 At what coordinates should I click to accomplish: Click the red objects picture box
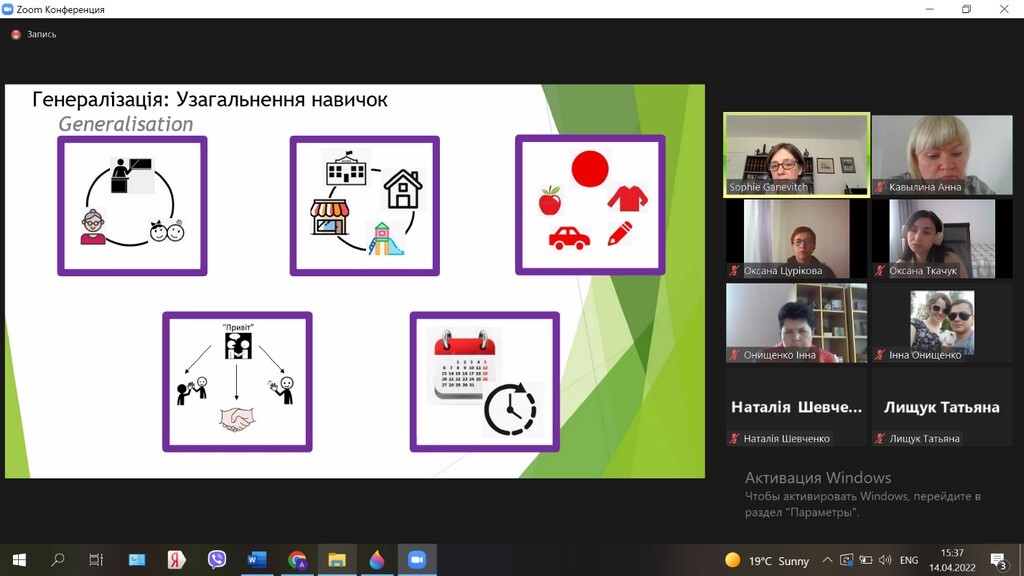[590, 205]
